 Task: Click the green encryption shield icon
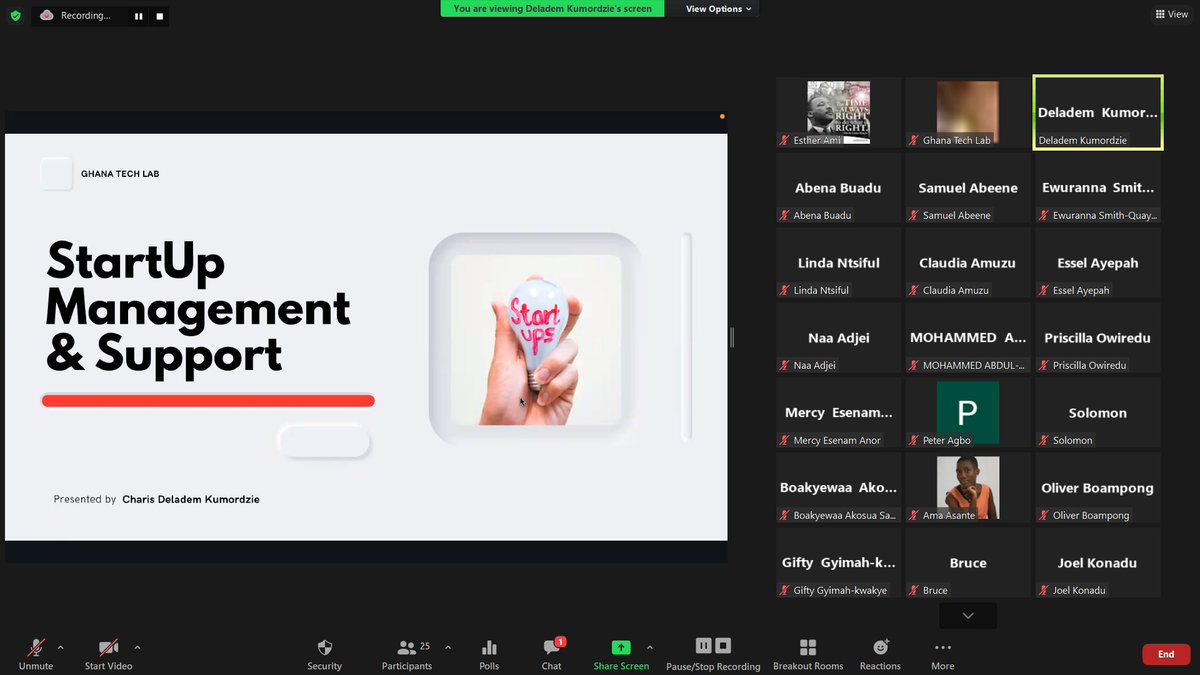tap(15, 16)
